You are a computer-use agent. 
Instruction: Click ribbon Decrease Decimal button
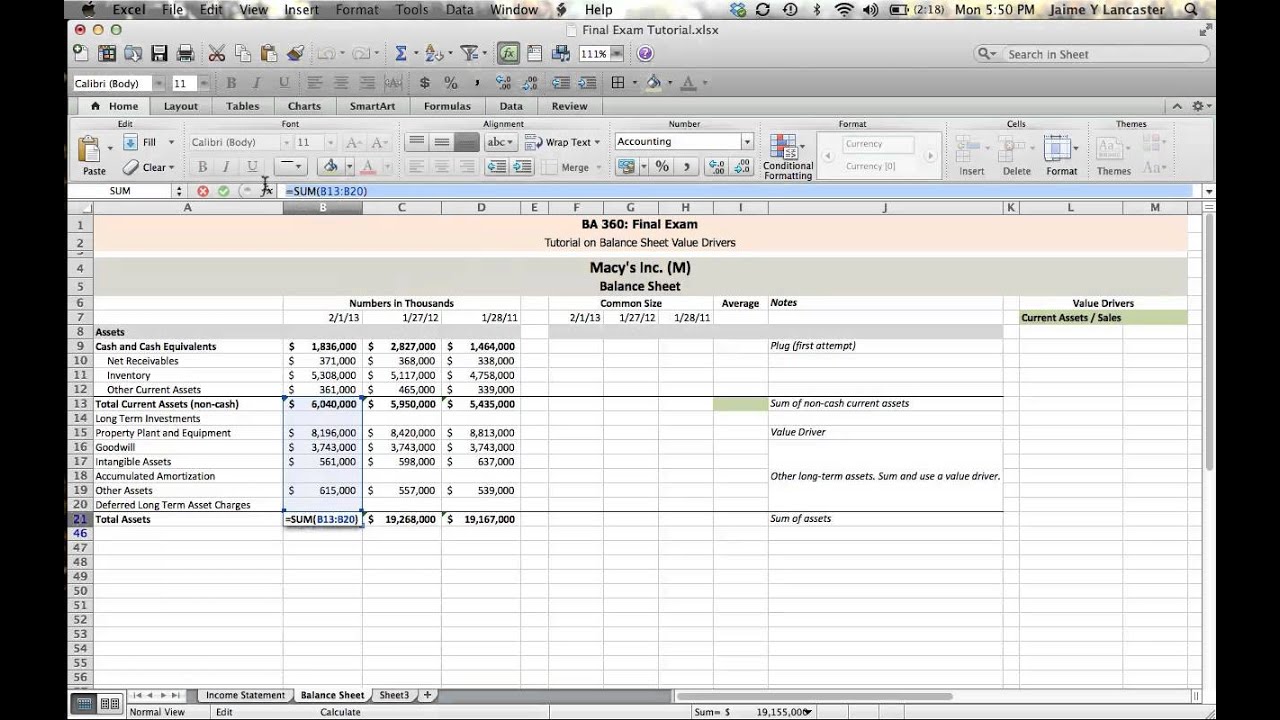point(741,167)
